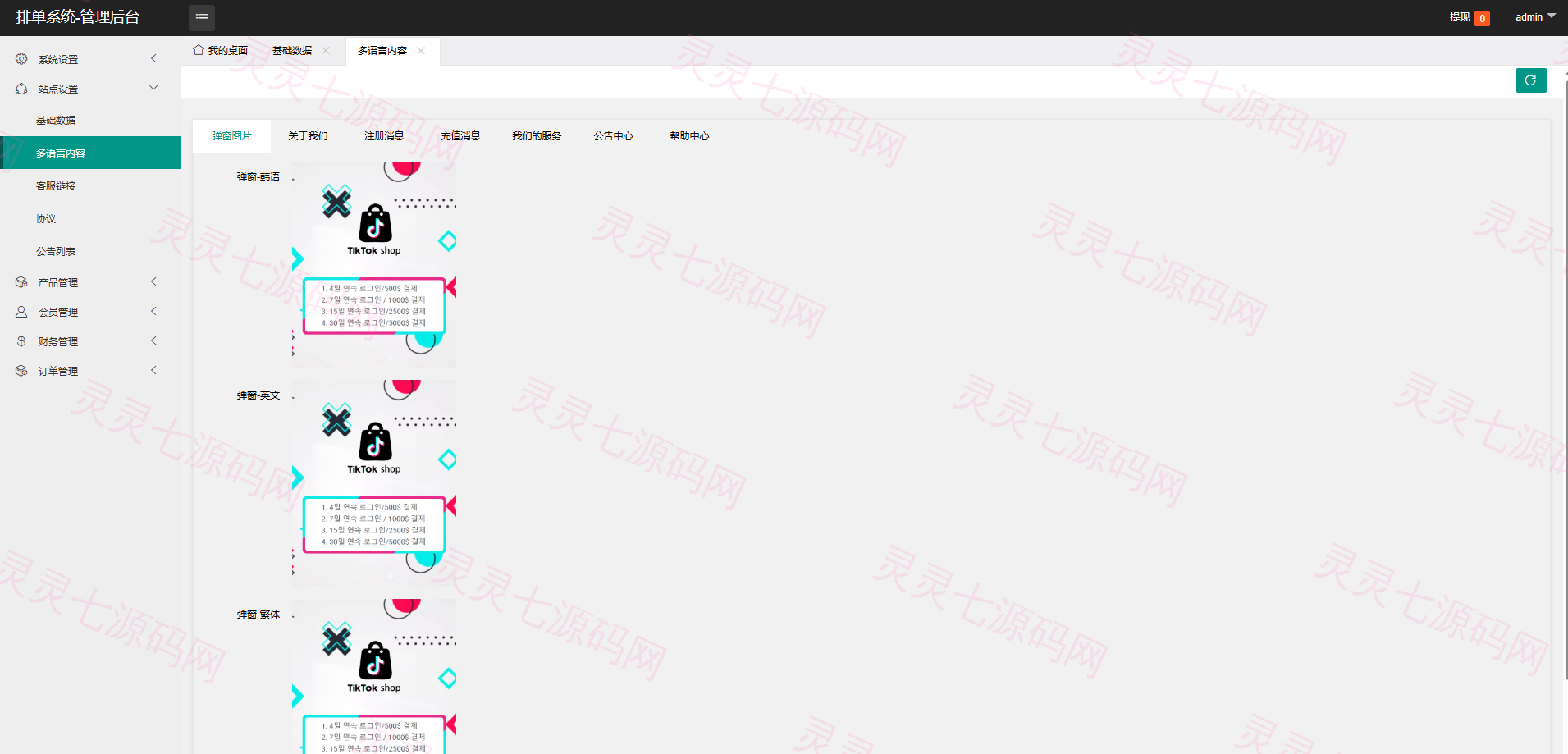Click the 弹窗-韩语 popup image
This screenshot has width=1568, height=754.
pyautogui.click(x=374, y=264)
